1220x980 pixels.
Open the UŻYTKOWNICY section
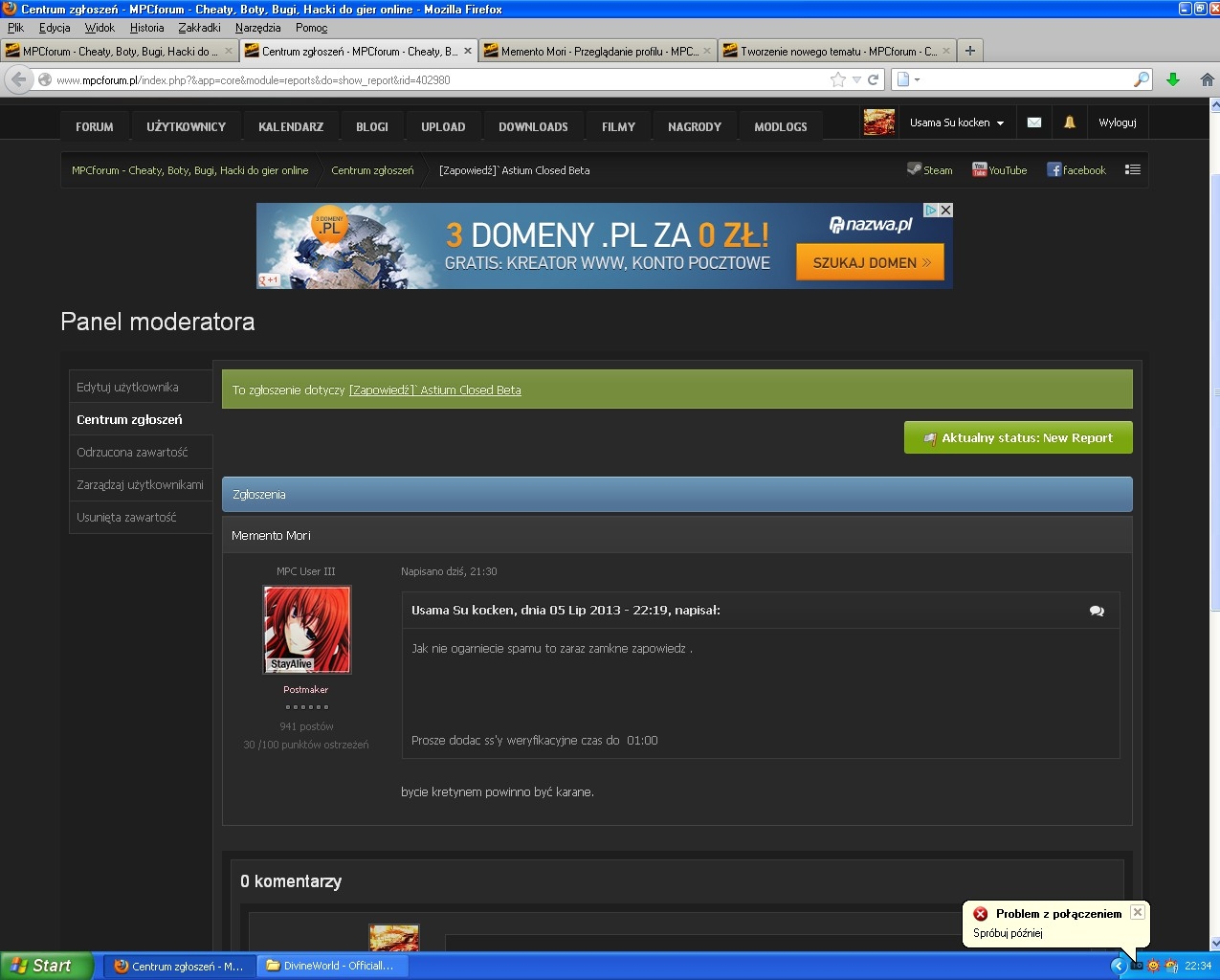click(187, 126)
